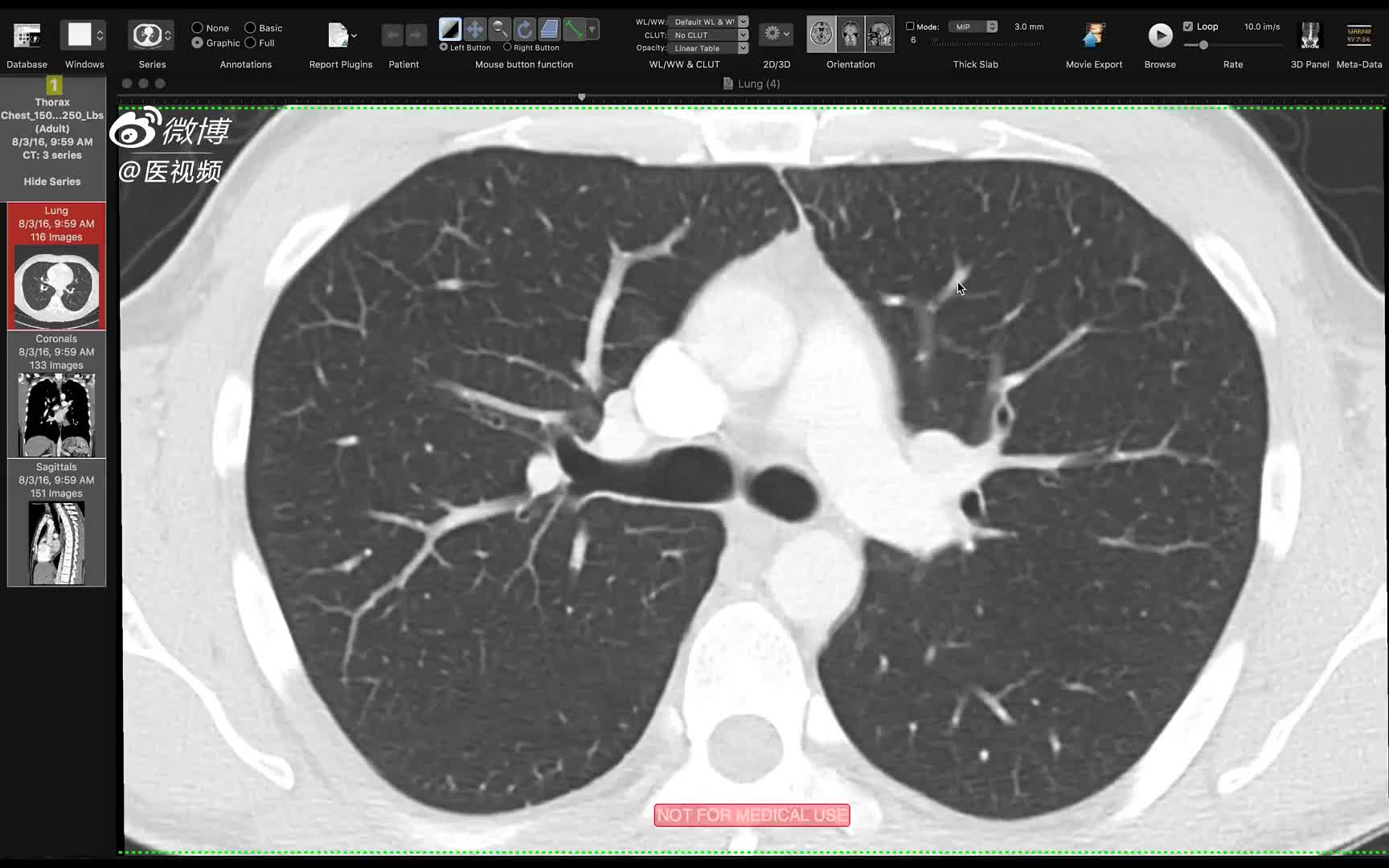The width and height of the screenshot is (1389, 868).
Task: Click the Series lung image icon
Action: [147, 35]
